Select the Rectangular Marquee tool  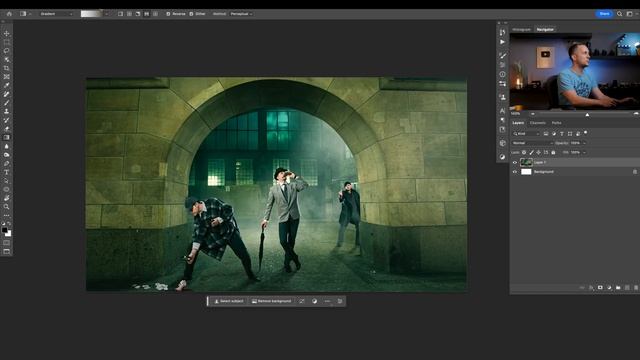click(x=7, y=42)
